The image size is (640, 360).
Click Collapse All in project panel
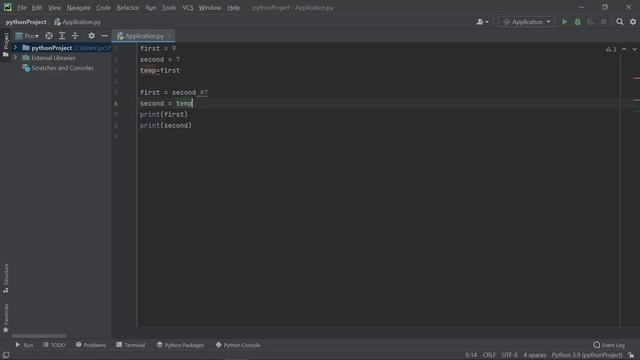coord(75,36)
